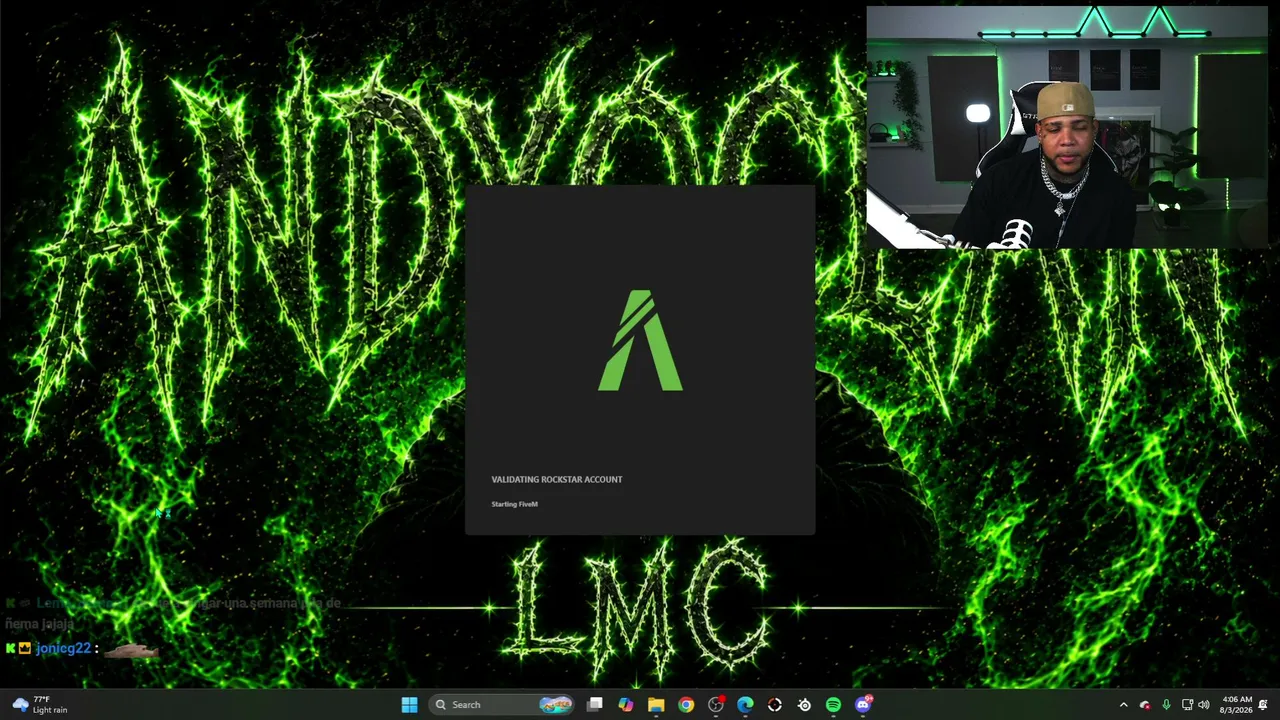This screenshot has width=1280, height=720.
Task: Click the Validating Rockstar Account status text
Action: click(557, 480)
